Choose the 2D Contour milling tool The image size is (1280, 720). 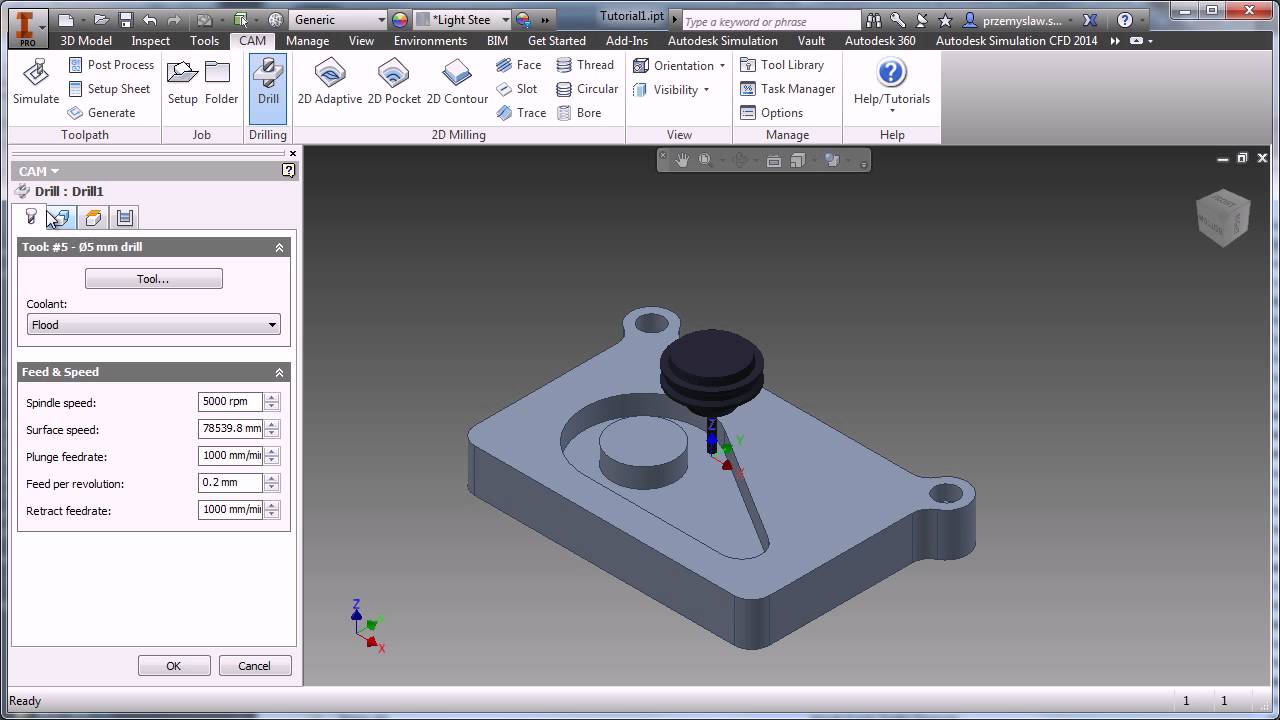(457, 82)
